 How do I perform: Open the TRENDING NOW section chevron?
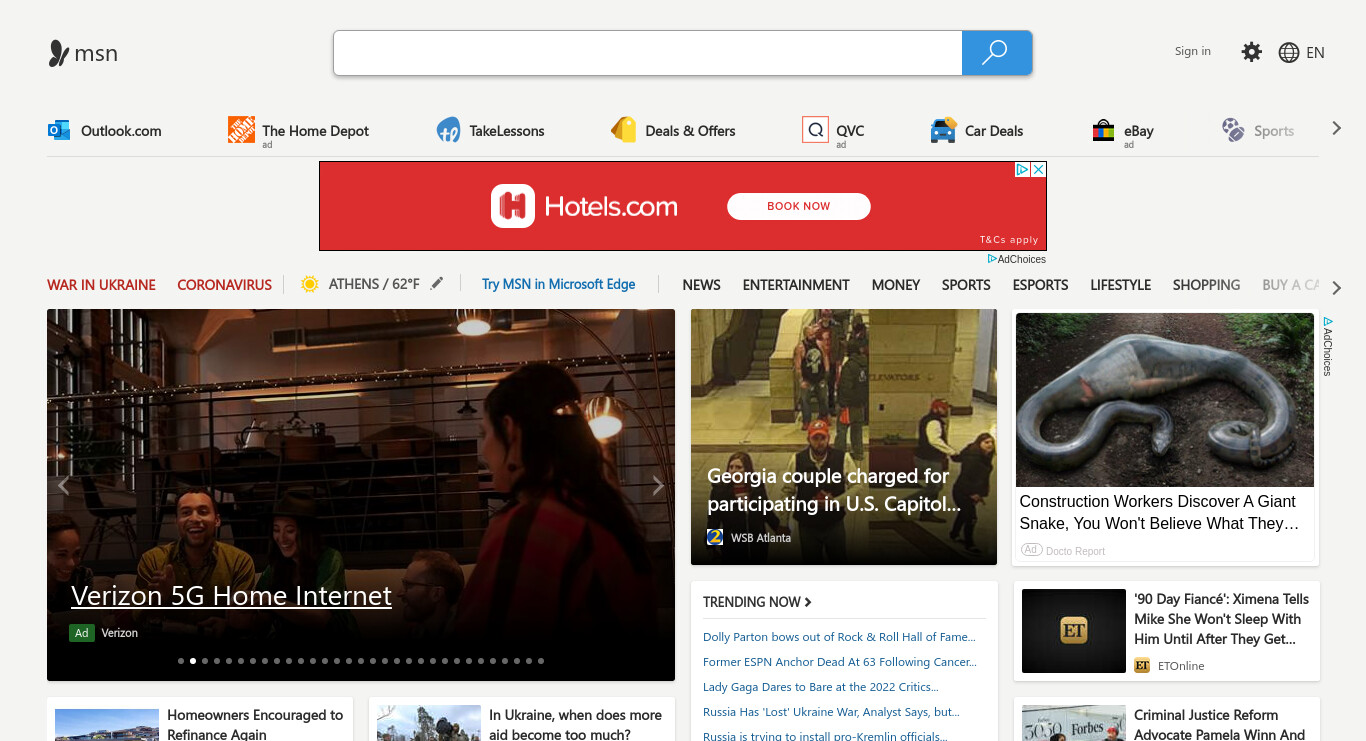coord(808,602)
